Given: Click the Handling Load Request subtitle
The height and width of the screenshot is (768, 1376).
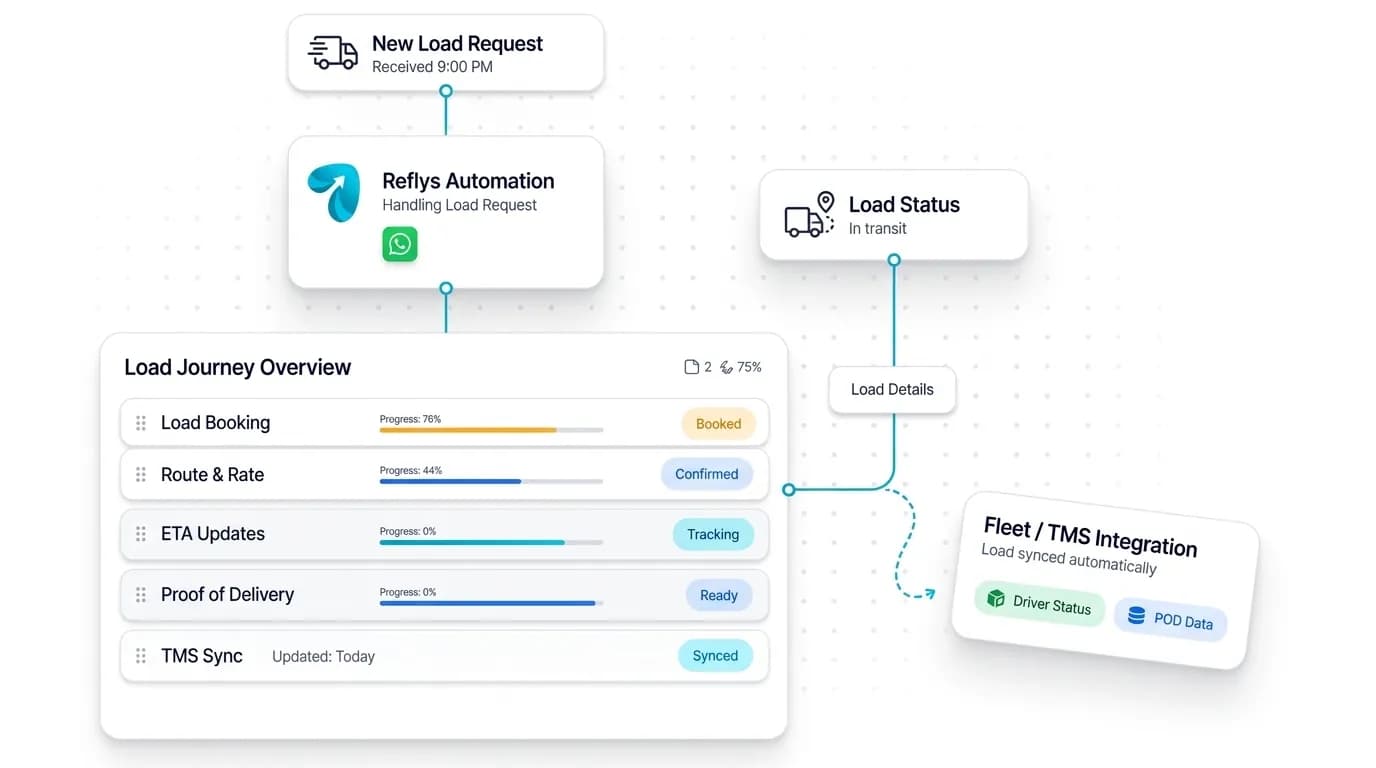Looking at the screenshot, I should [459, 205].
